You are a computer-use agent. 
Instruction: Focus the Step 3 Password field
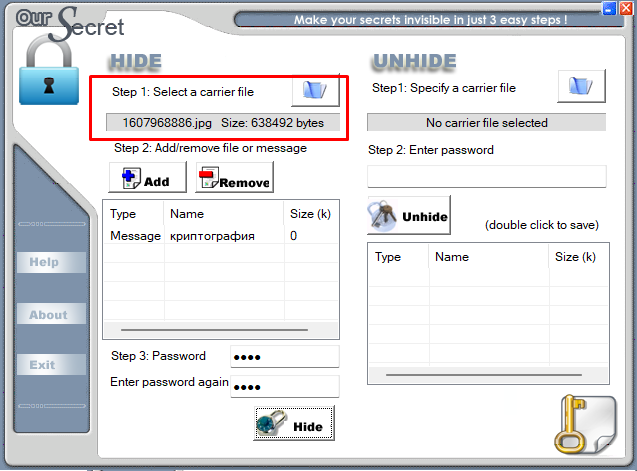(x=285, y=357)
